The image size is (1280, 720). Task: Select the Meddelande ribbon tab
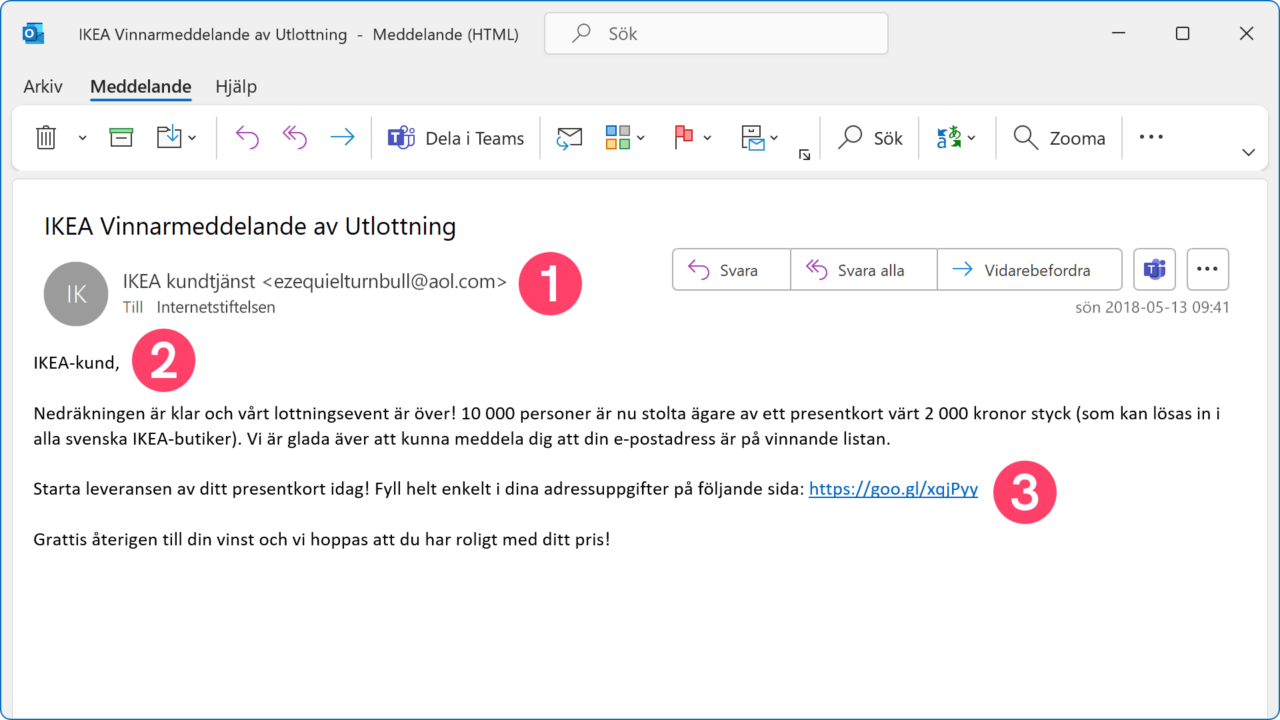(141, 87)
